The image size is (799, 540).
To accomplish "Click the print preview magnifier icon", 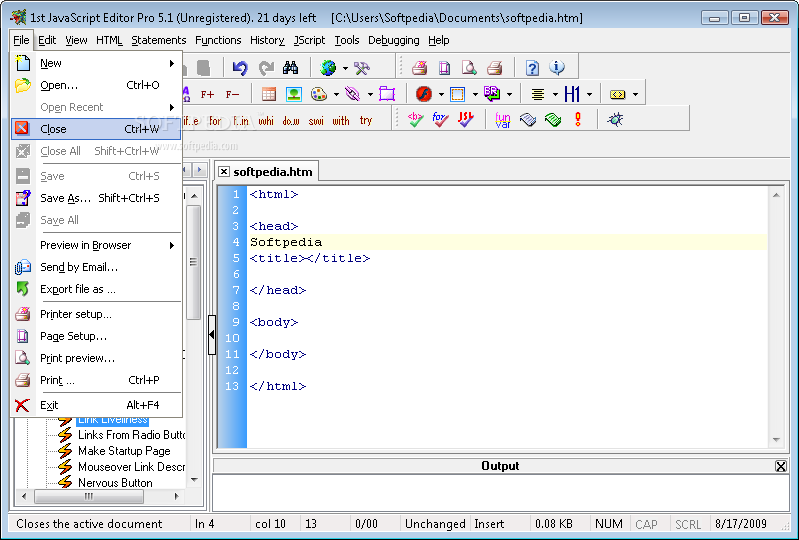I will tap(469, 68).
